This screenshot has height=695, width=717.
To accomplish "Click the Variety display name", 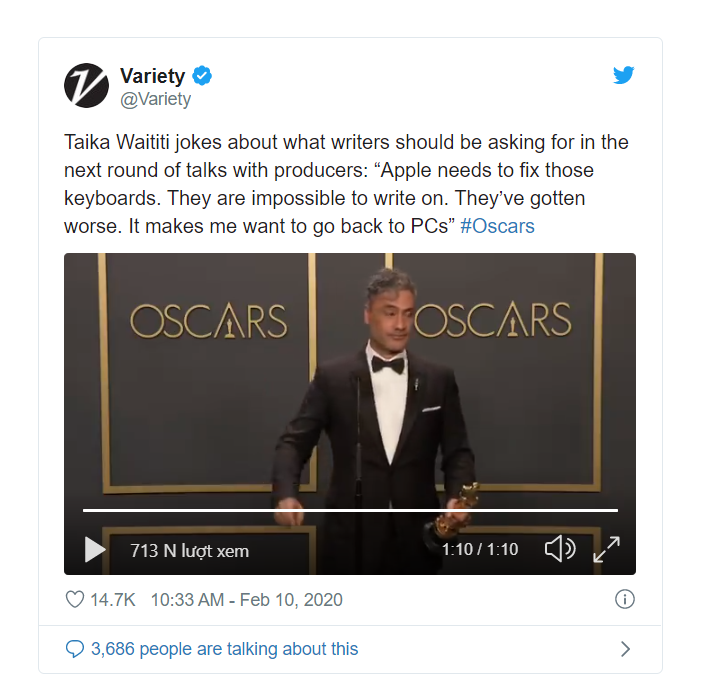I will tap(153, 76).
